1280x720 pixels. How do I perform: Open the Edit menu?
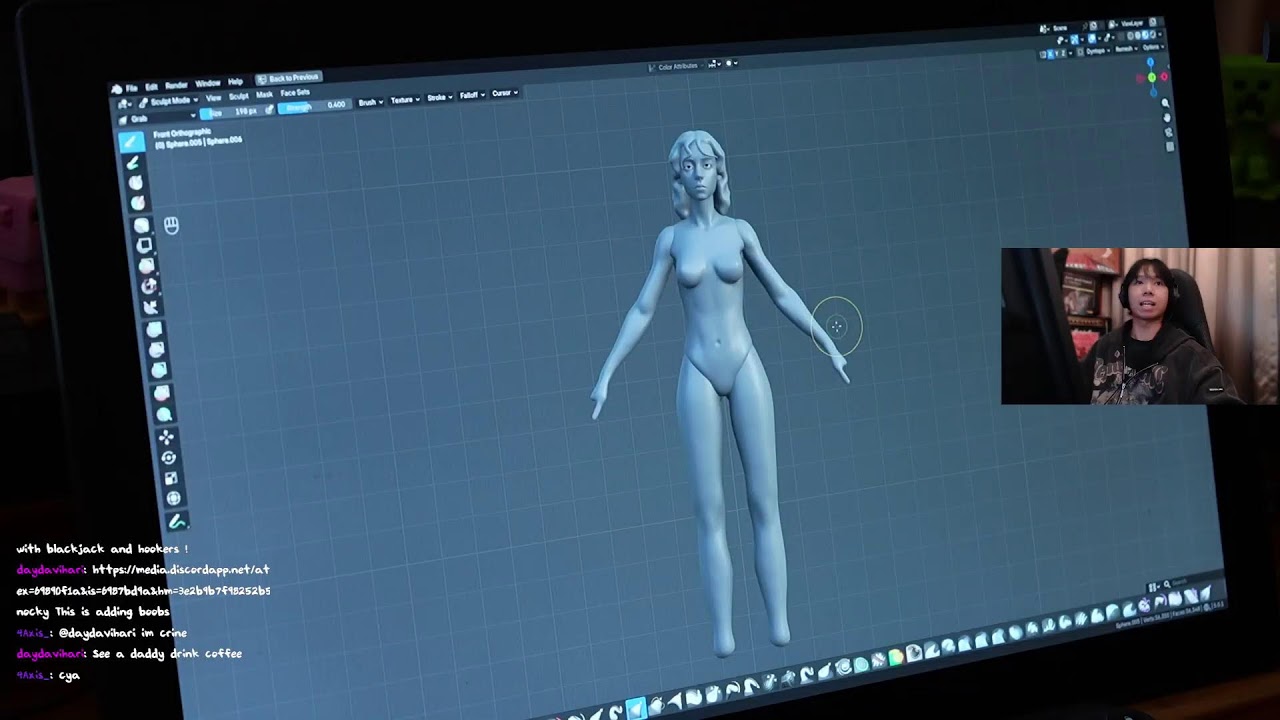[x=151, y=87]
